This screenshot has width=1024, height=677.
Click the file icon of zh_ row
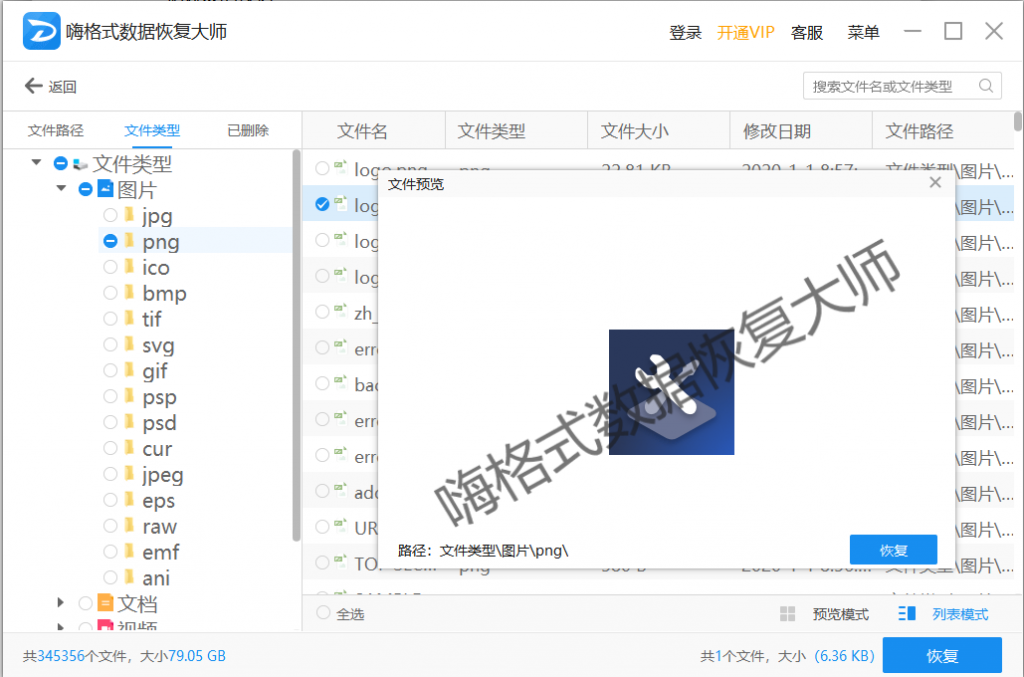(340, 310)
